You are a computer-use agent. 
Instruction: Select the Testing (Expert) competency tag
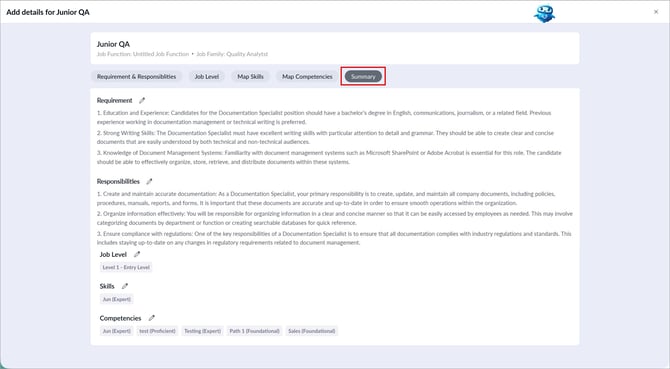[203, 331]
